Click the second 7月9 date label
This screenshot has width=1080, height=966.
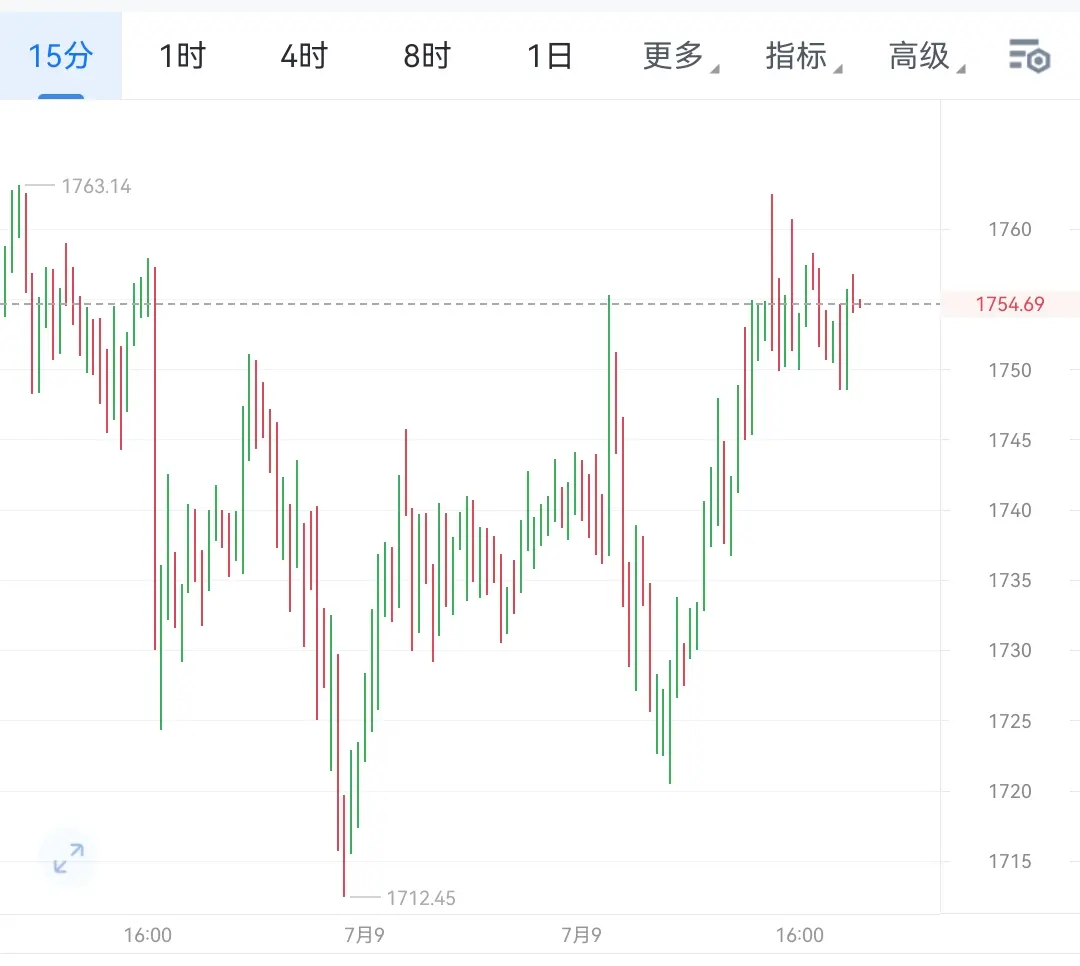pos(581,935)
